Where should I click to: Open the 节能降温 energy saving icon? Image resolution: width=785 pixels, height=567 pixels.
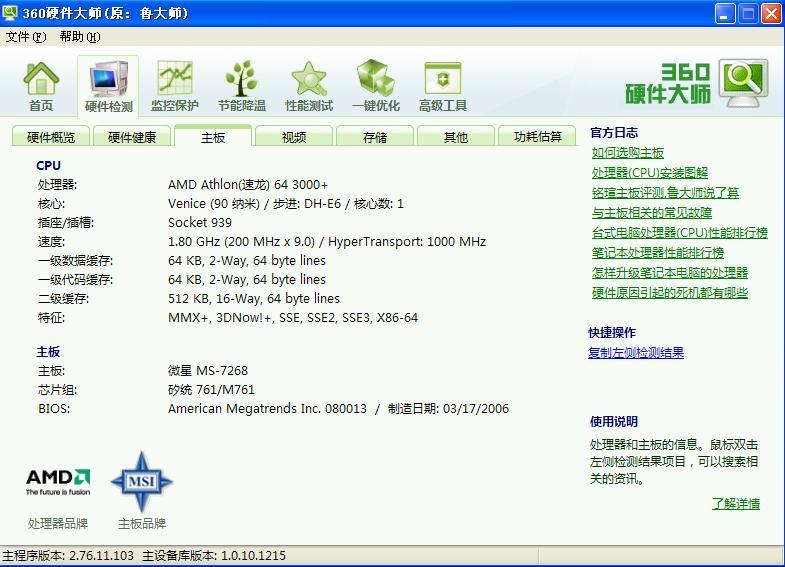click(241, 85)
